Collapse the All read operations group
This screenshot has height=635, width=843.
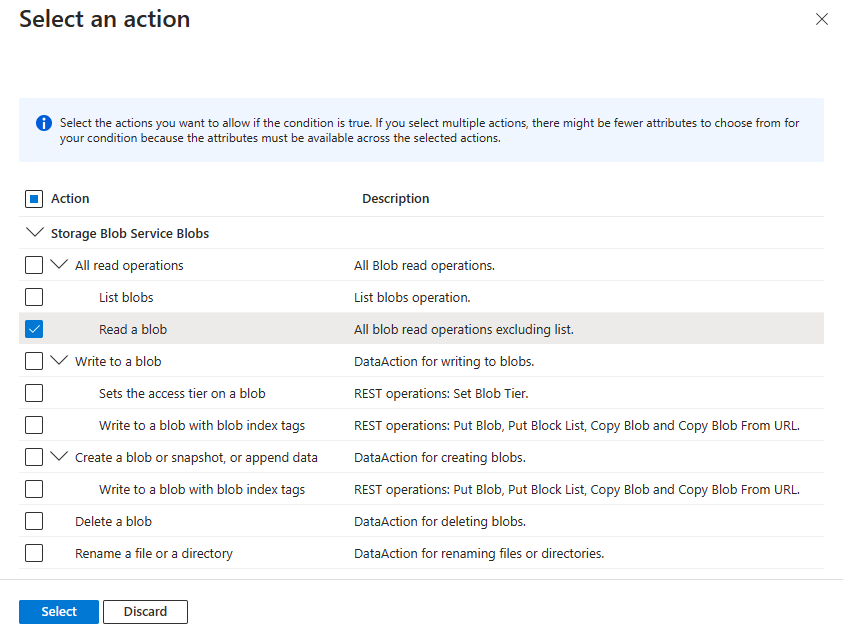58,264
